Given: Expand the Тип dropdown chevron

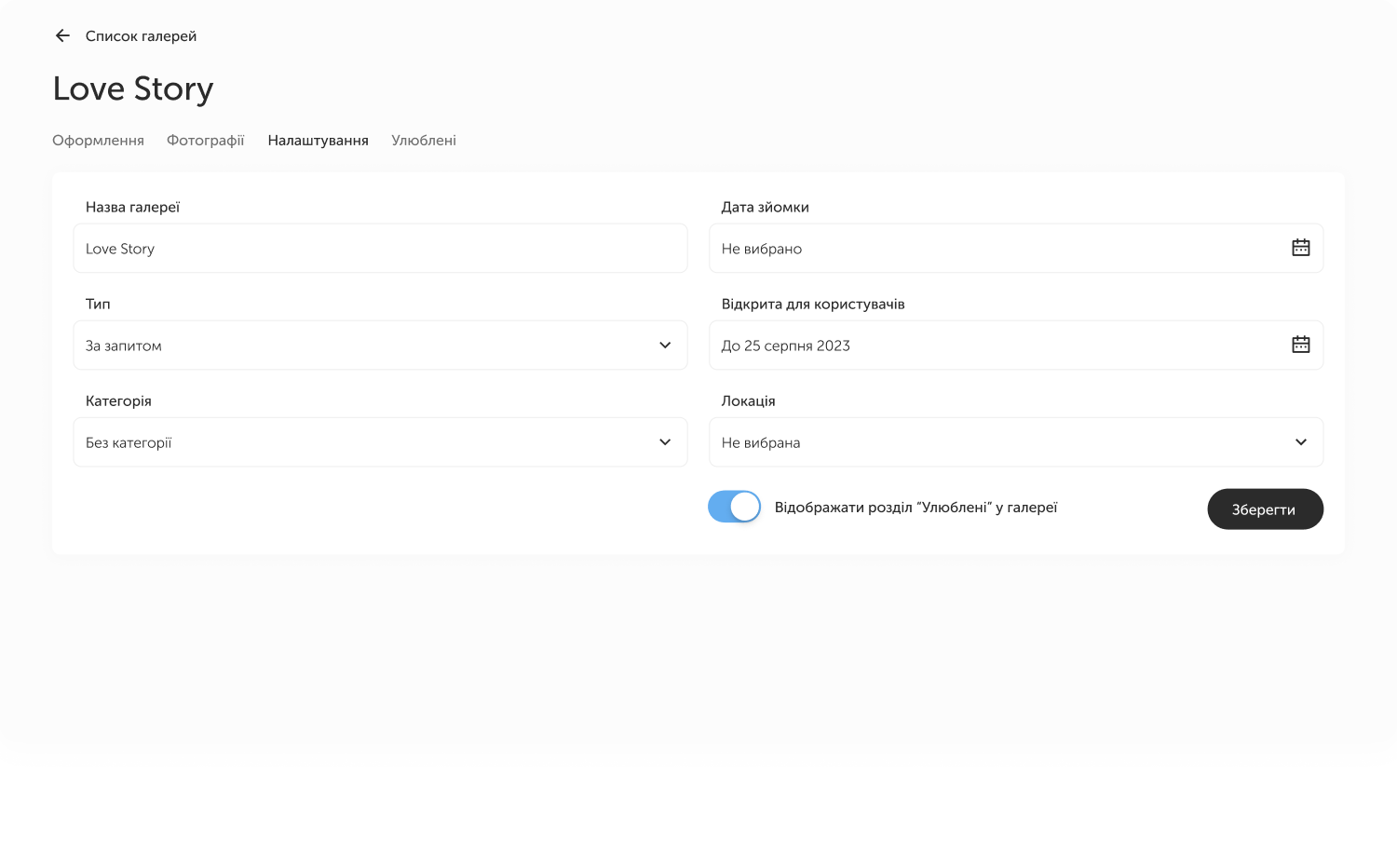Looking at the screenshot, I should point(665,346).
